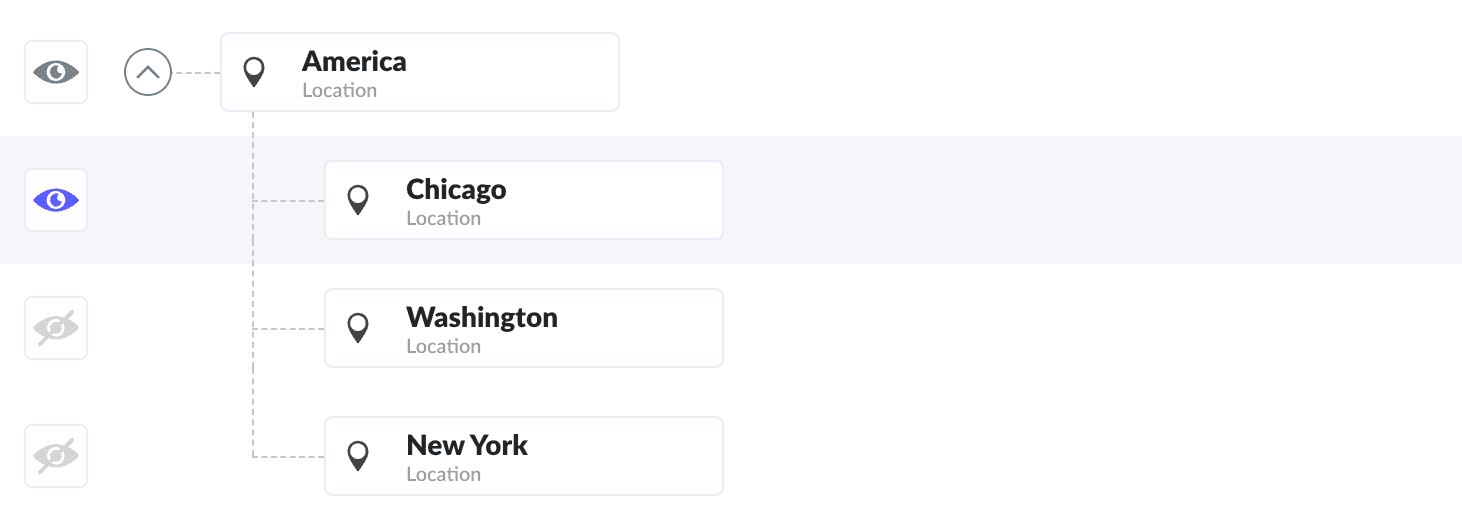Show Washington using its crossed-out eye icon
The width and height of the screenshot is (1462, 530).
56,328
